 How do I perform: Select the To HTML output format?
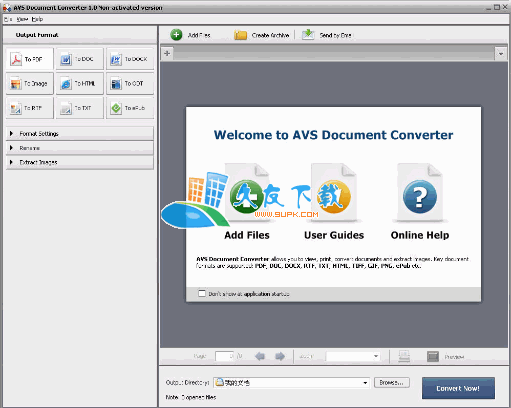point(80,83)
